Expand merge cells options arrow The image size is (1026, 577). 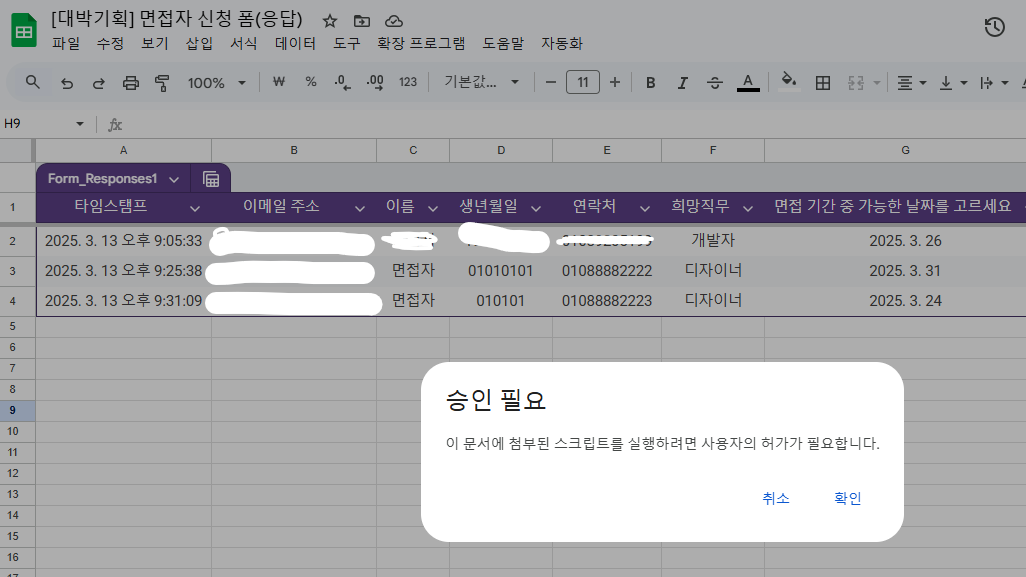(x=876, y=83)
